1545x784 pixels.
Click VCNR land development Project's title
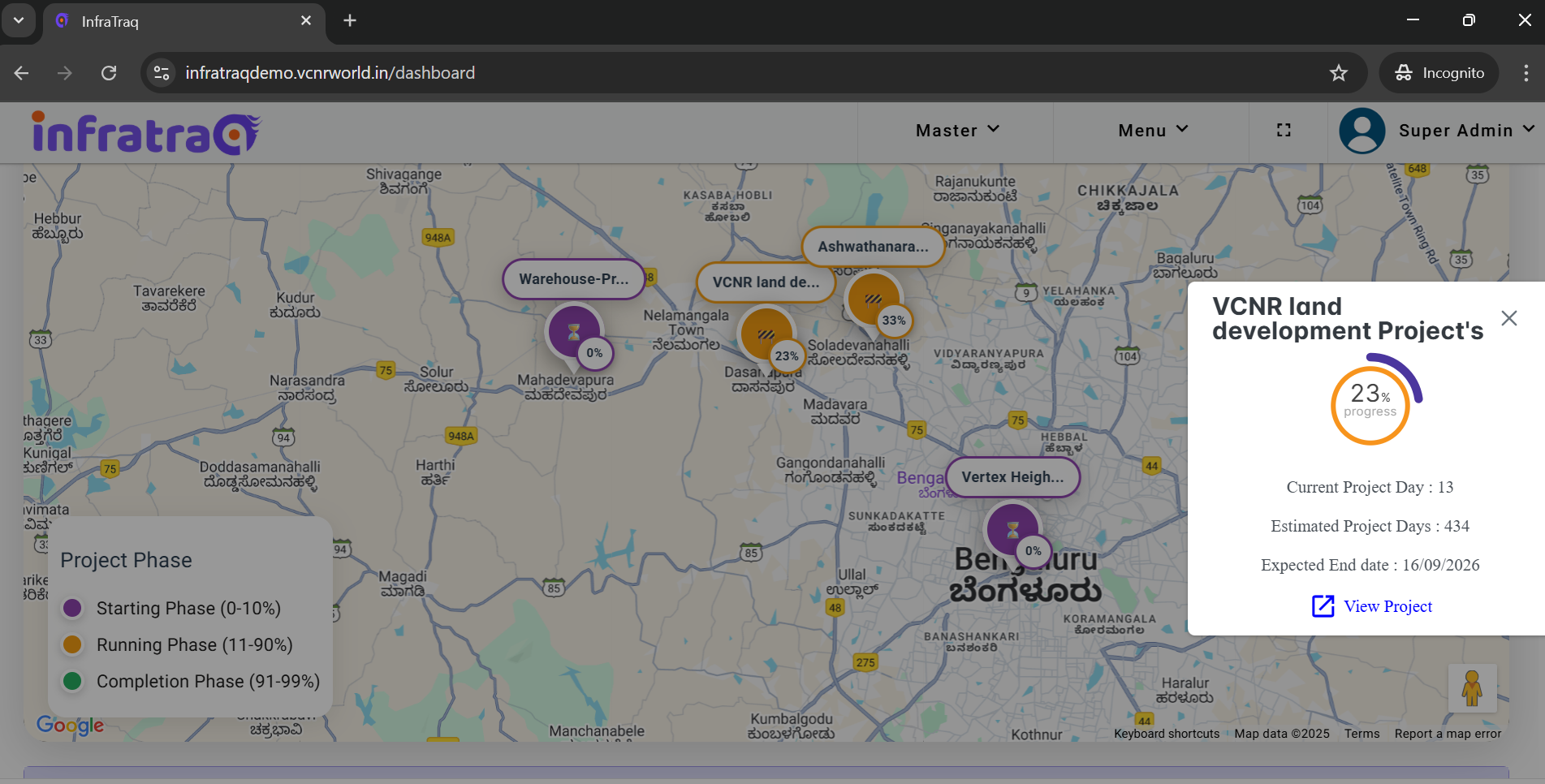click(1348, 319)
